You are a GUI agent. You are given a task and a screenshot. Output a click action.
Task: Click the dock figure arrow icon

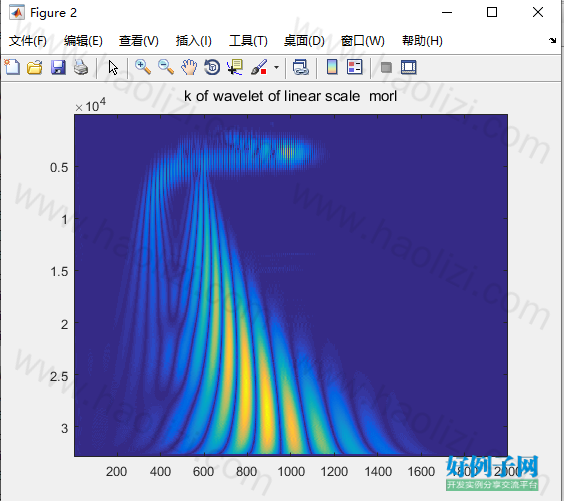[x=552, y=40]
